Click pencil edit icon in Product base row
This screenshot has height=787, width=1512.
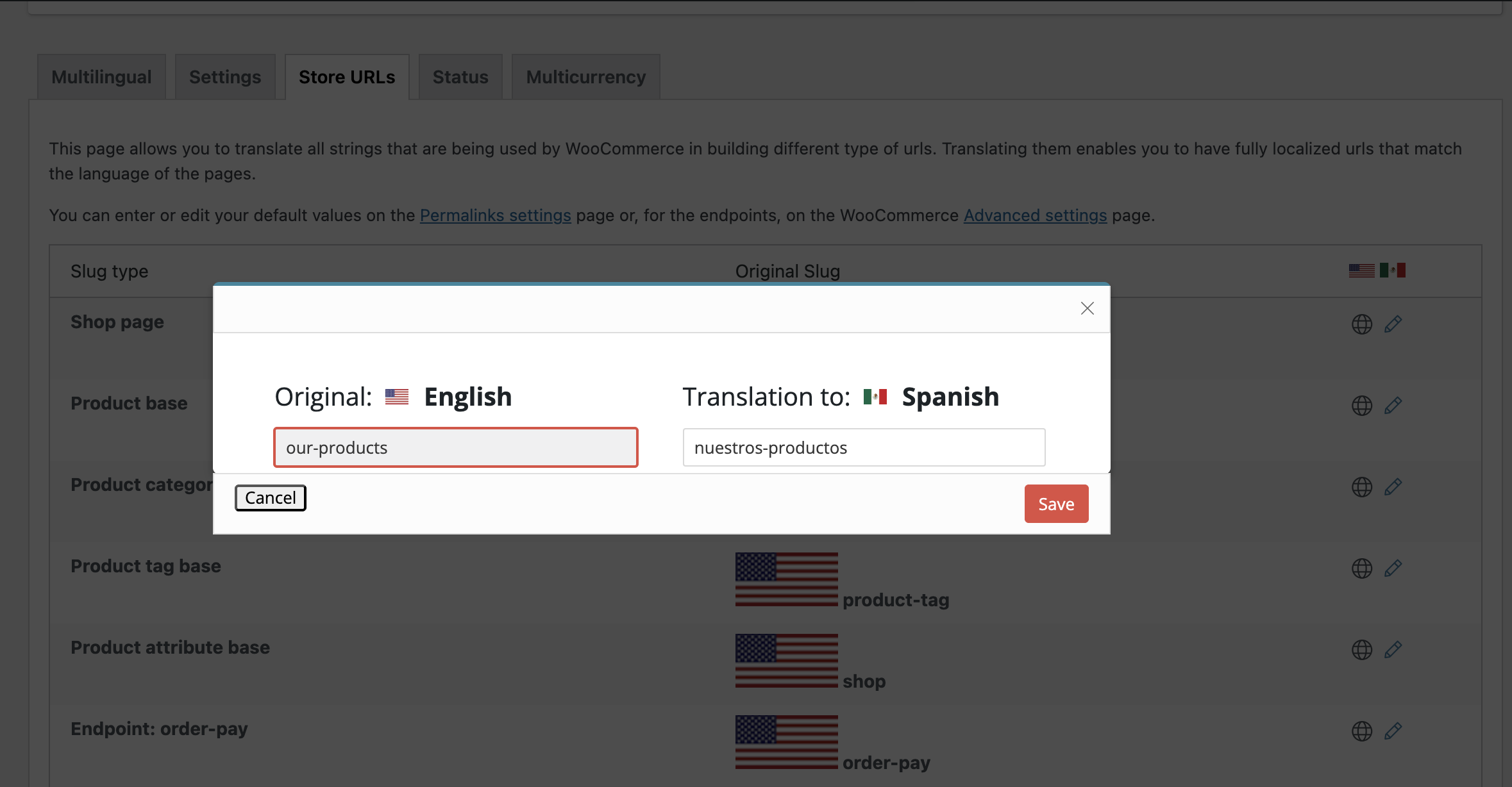click(1393, 406)
